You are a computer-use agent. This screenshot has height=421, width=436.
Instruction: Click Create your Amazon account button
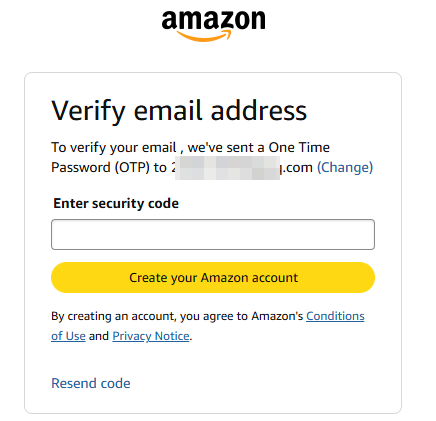point(213,277)
